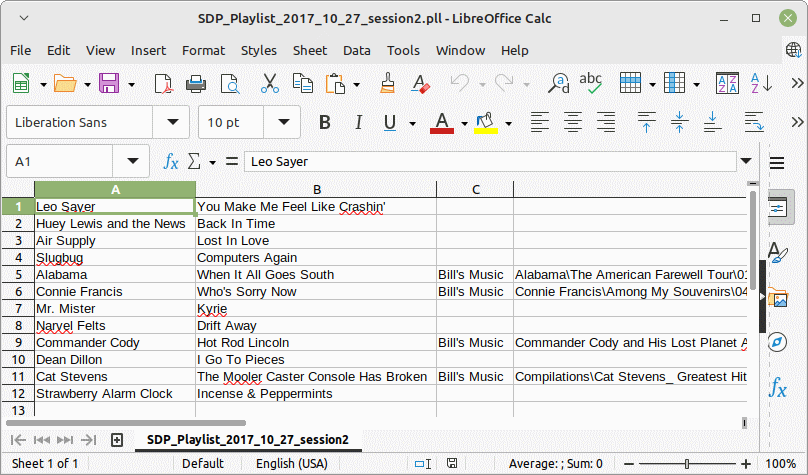808x475 pixels.
Task: Open the Paste options dropdown arrow
Action: 357,84
